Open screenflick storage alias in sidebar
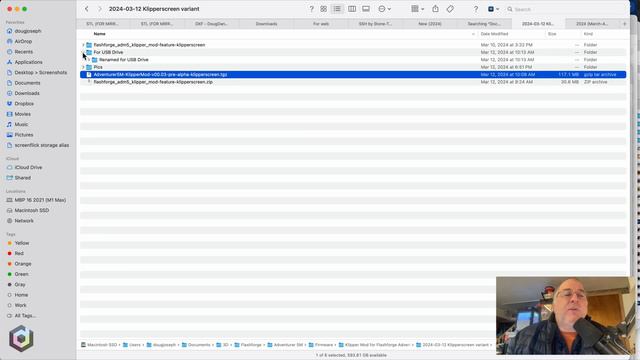 click(x=42, y=145)
